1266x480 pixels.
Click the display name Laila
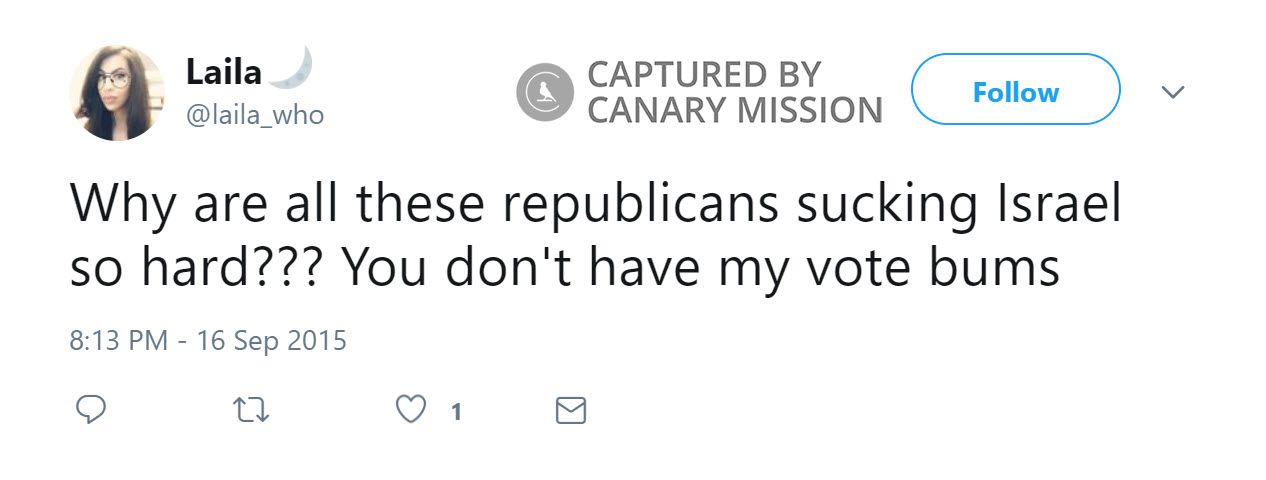[x=223, y=72]
